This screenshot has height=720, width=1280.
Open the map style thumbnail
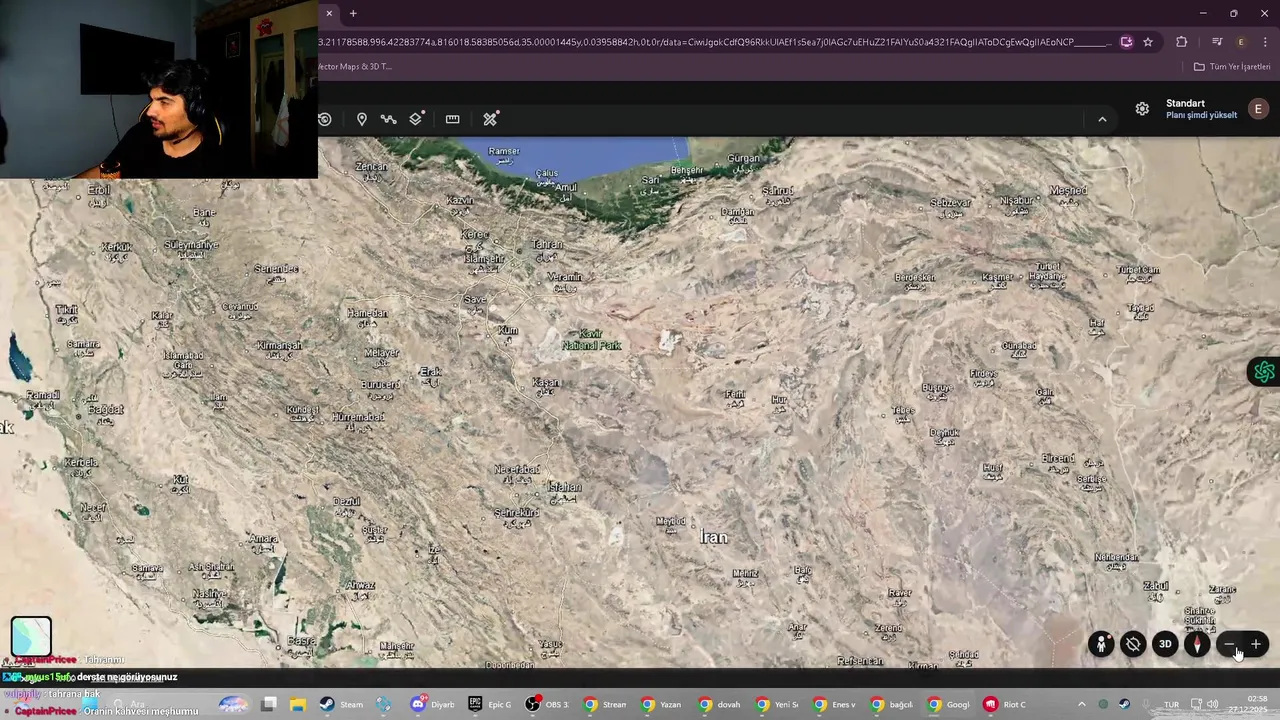pyautogui.click(x=31, y=636)
